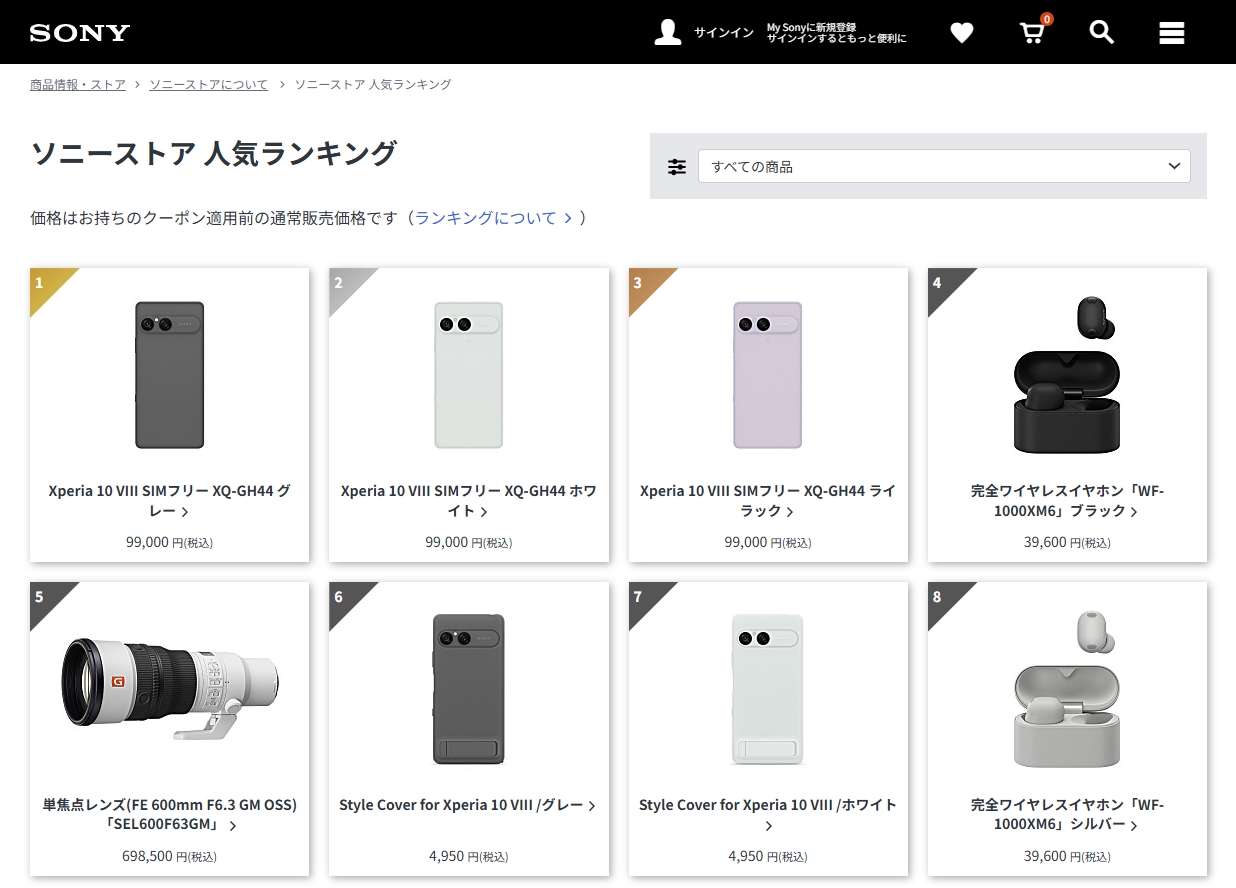Viewport: 1236px width, 888px height.
Task: Click Style Cover for Xperia /グレー title
Action: (x=468, y=805)
